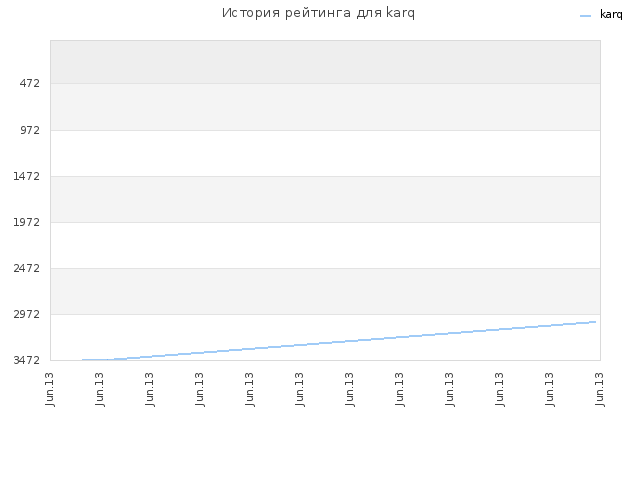This screenshot has height=480, width=640.
Task: Click the darkest gray band above 472 gridline
Action: (x=325, y=62)
